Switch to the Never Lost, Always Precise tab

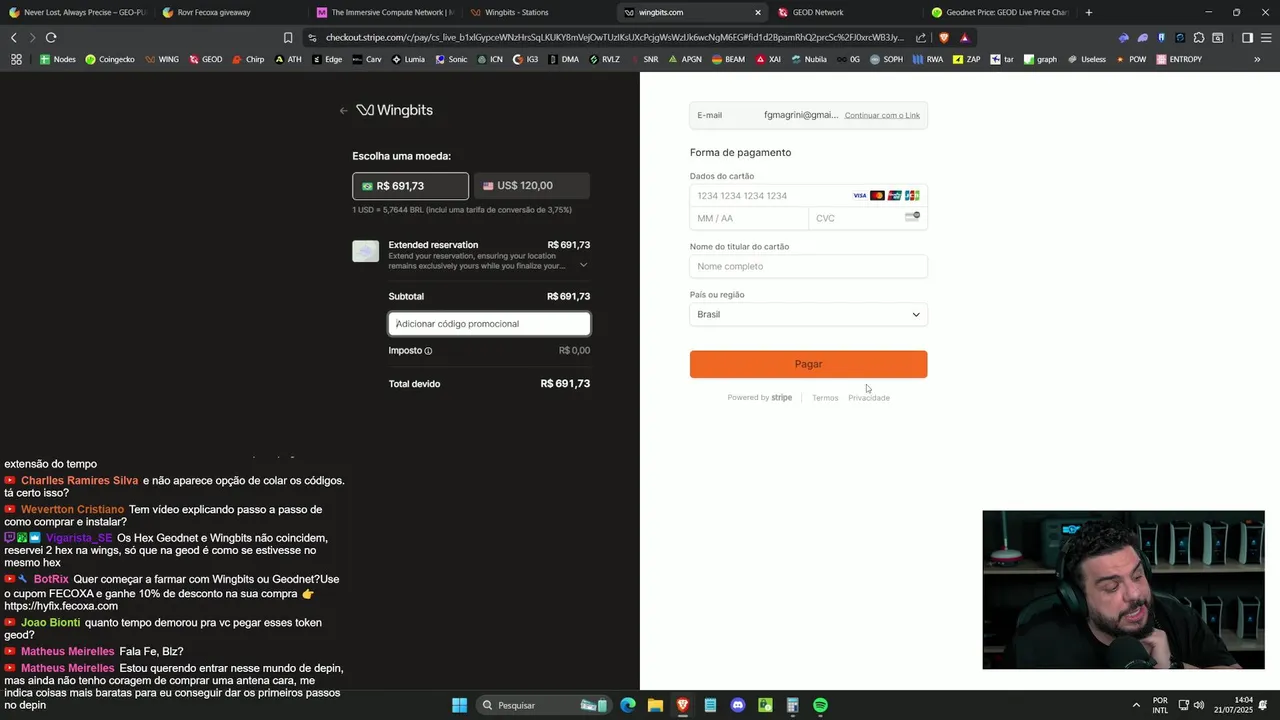[77, 12]
